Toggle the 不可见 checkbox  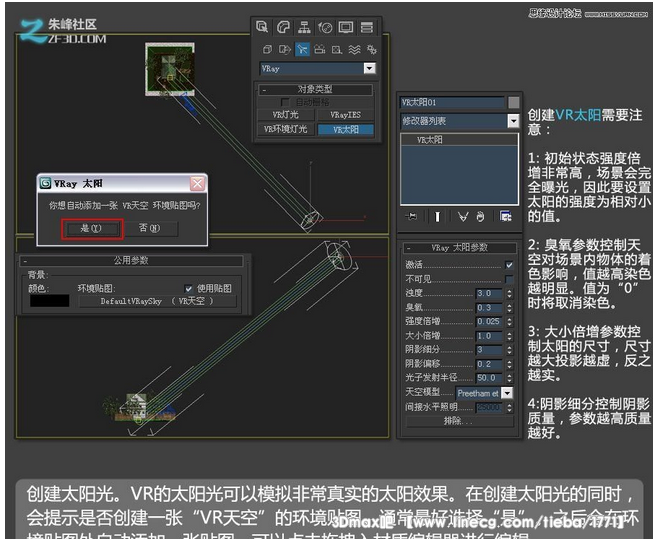(x=509, y=279)
